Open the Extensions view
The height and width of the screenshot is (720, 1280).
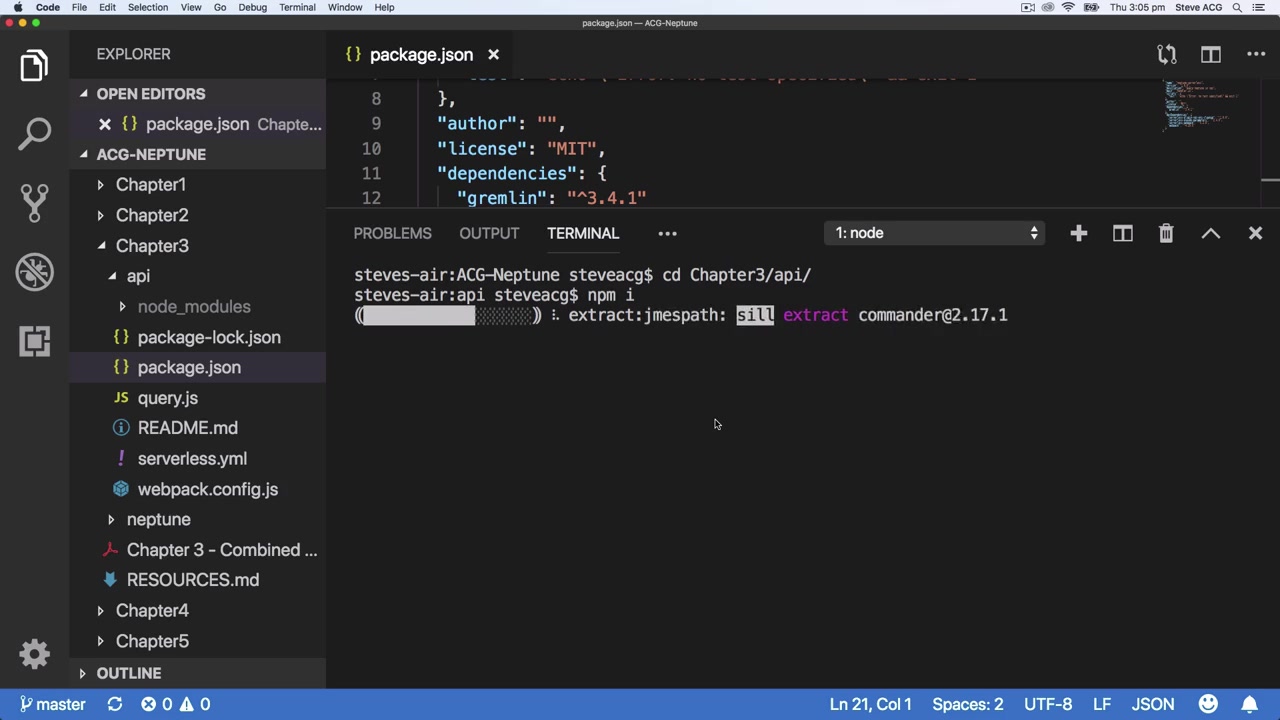pyautogui.click(x=34, y=341)
